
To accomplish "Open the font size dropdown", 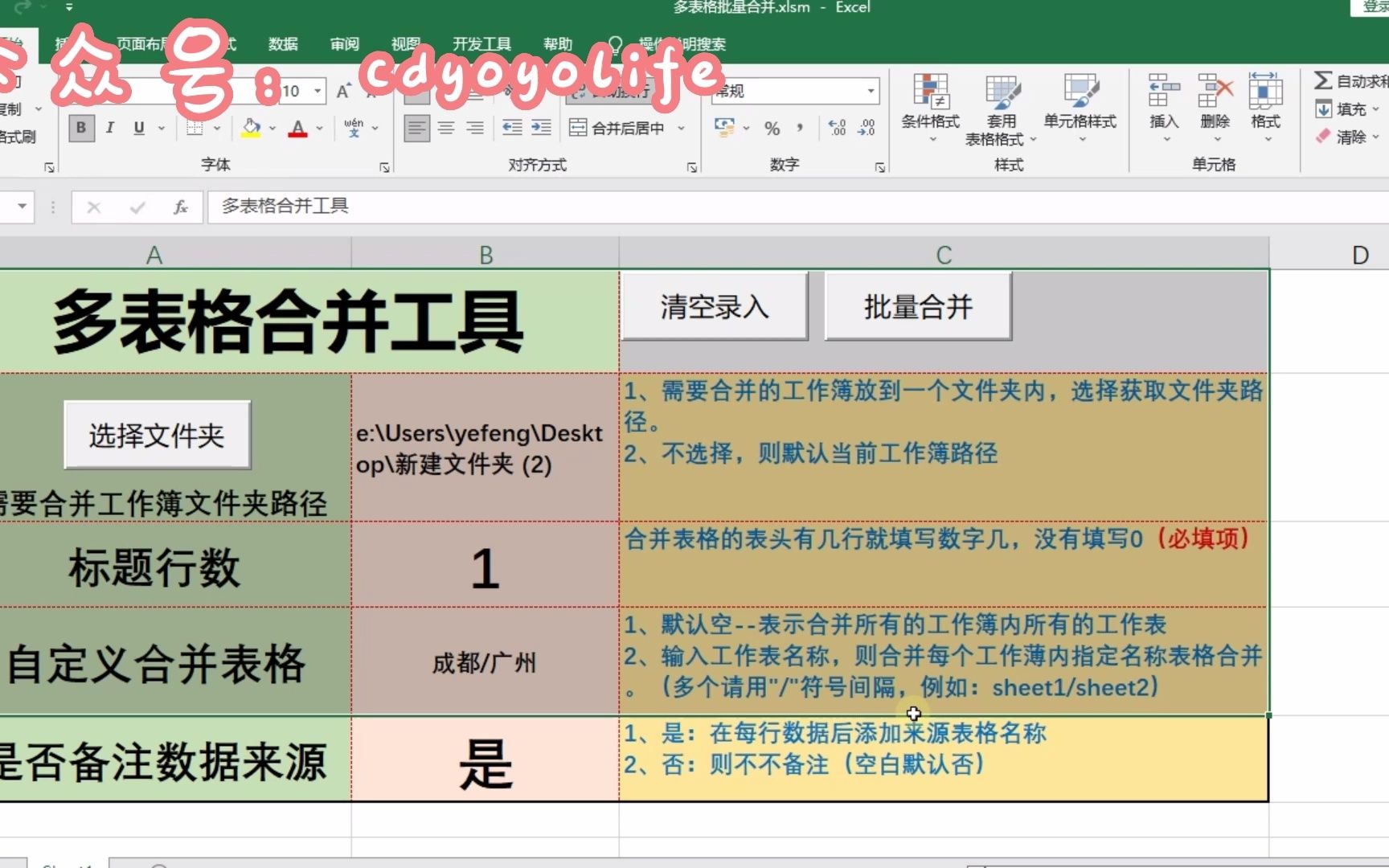I will (318, 91).
